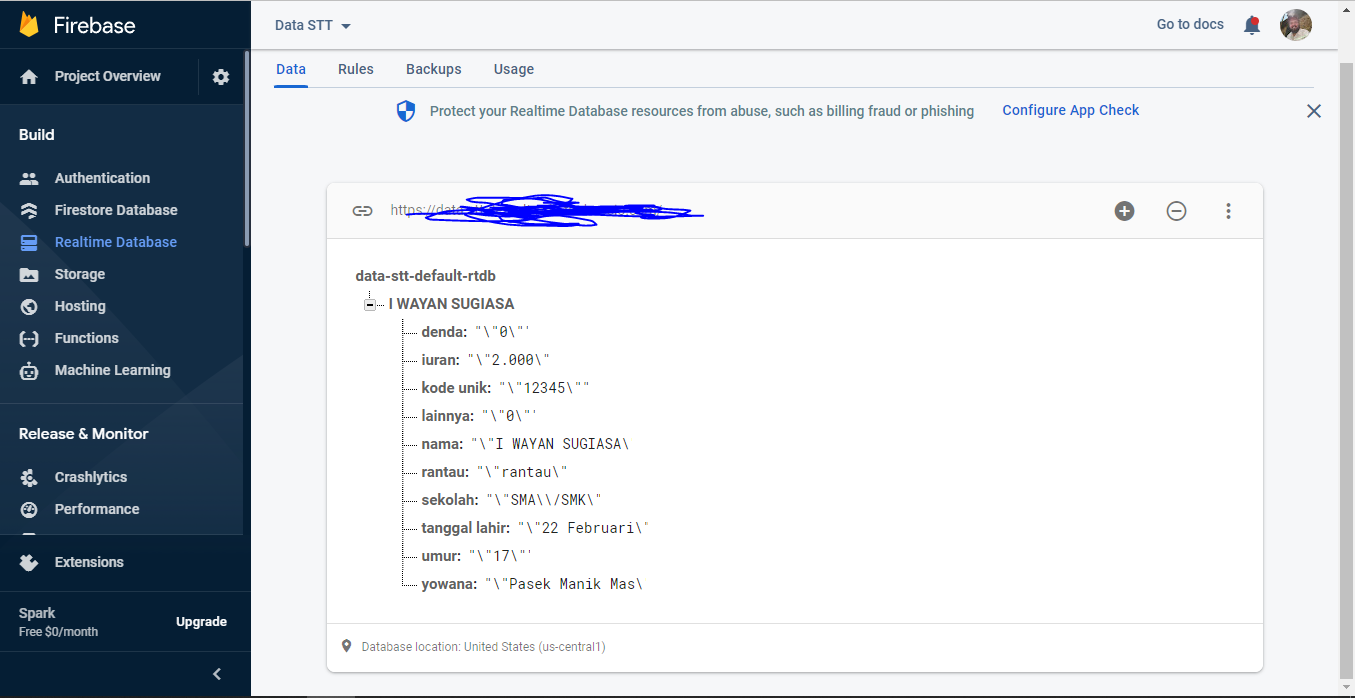Switch to the Backups tab

433,69
